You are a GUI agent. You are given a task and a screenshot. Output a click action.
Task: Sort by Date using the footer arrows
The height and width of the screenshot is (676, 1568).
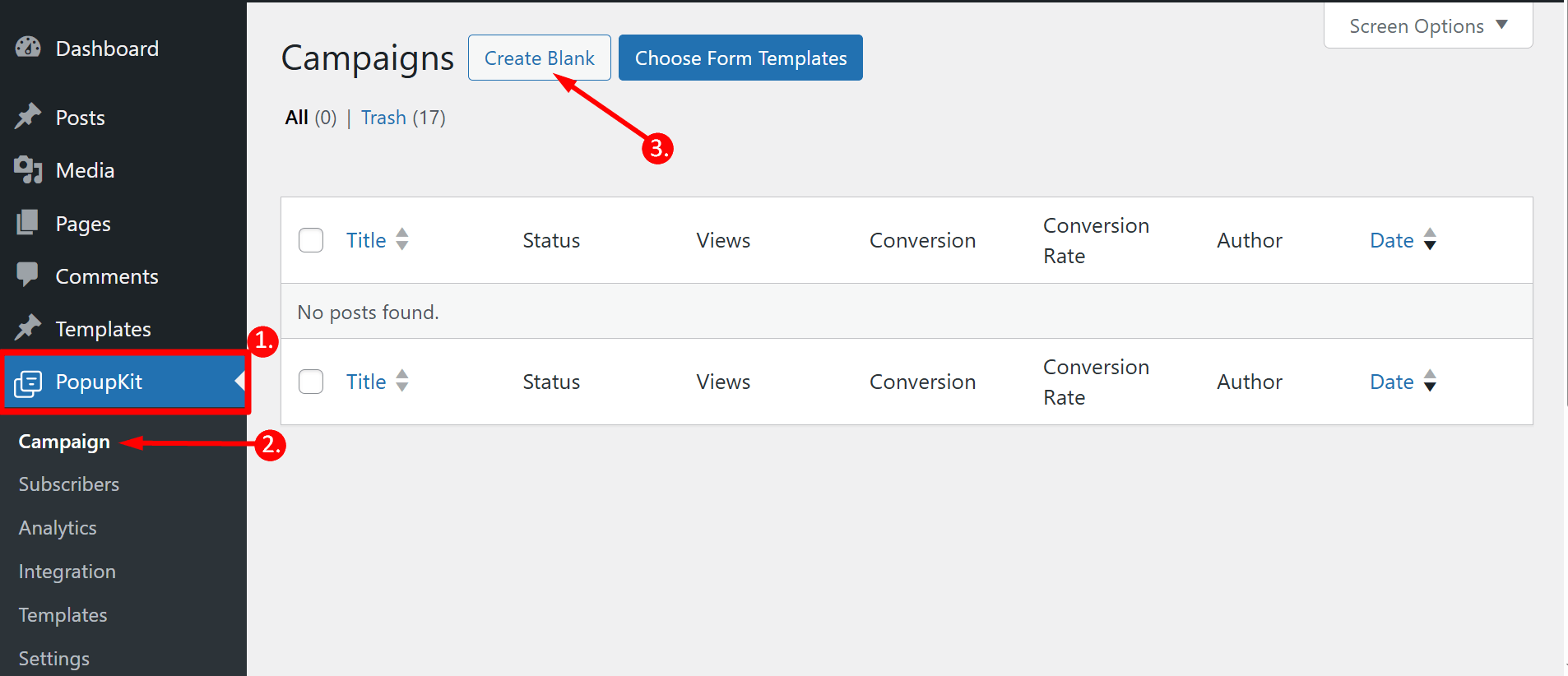click(x=1430, y=382)
